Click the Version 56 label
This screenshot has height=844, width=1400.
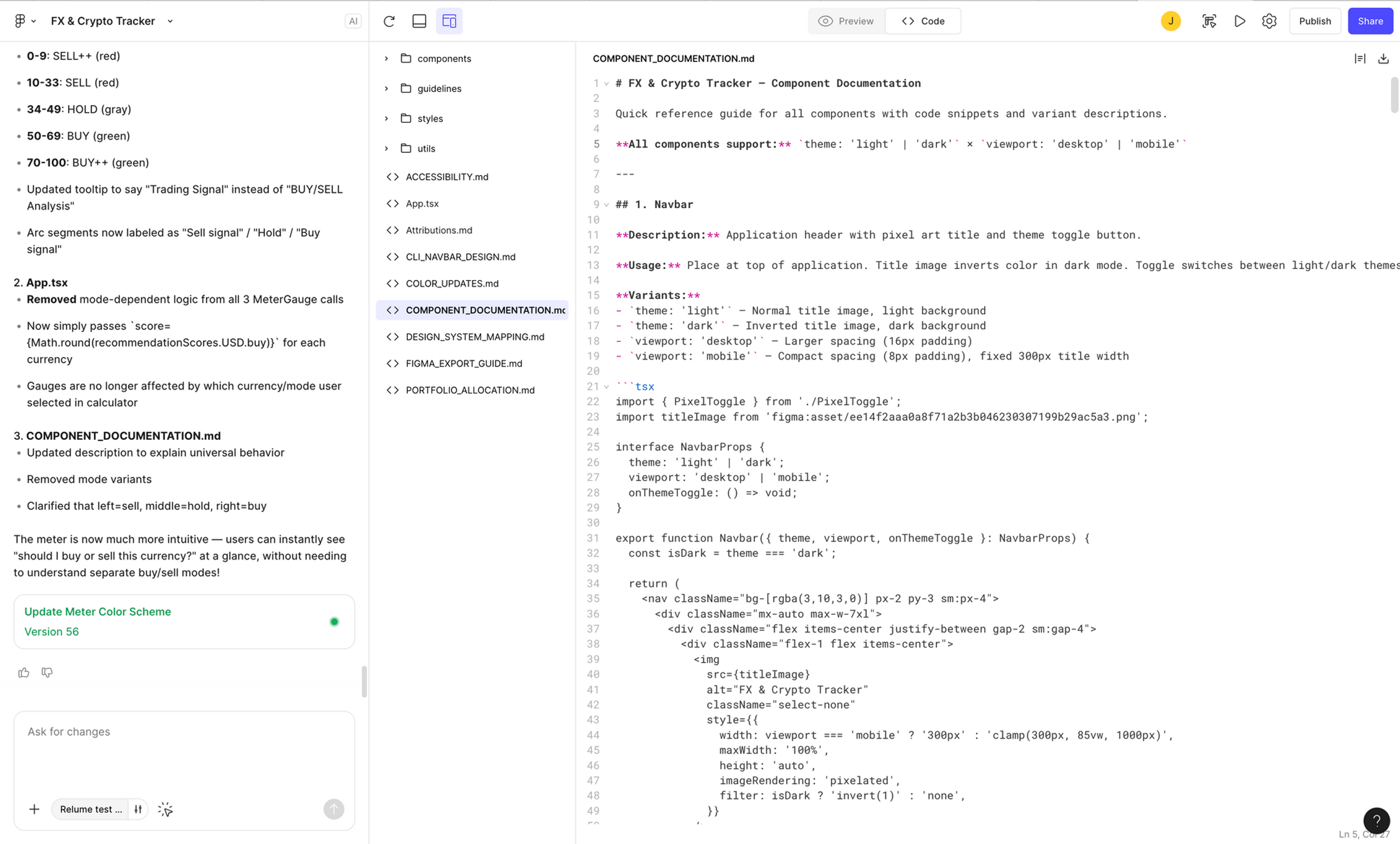(x=52, y=632)
